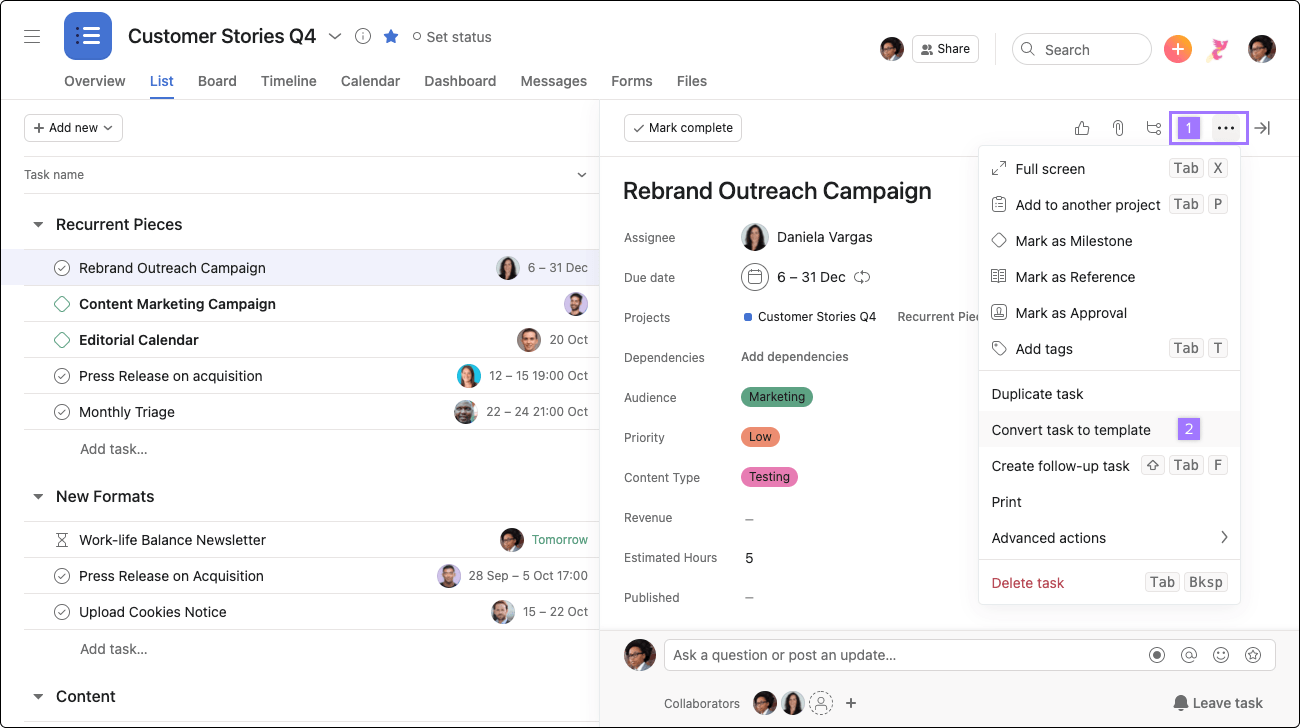Click Daniela Vargas assignee avatar
Image resolution: width=1300 pixels, height=728 pixels.
[x=754, y=237]
